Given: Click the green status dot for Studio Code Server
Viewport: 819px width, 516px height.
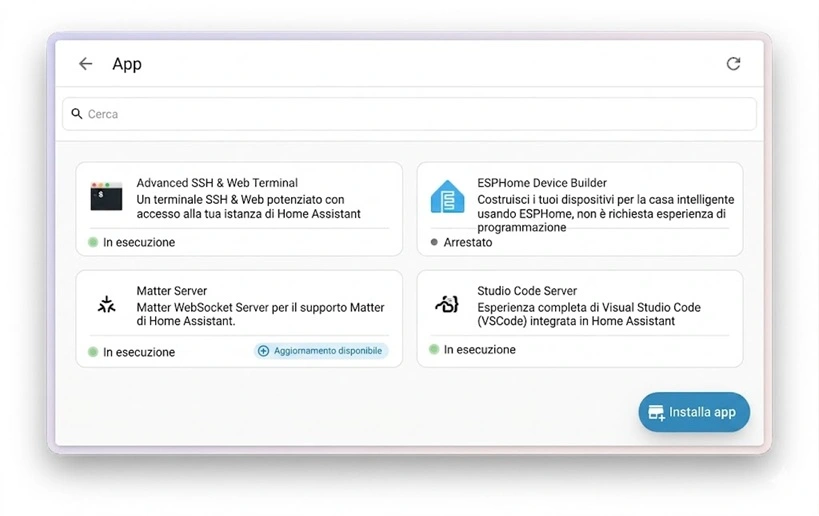Looking at the screenshot, I should point(434,349).
